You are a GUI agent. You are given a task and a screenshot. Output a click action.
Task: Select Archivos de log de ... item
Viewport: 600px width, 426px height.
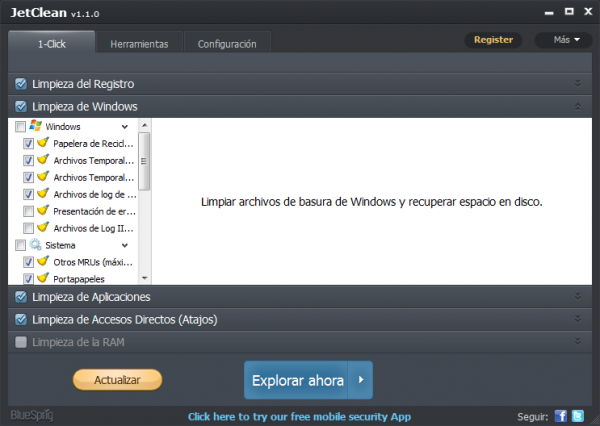(x=95, y=194)
